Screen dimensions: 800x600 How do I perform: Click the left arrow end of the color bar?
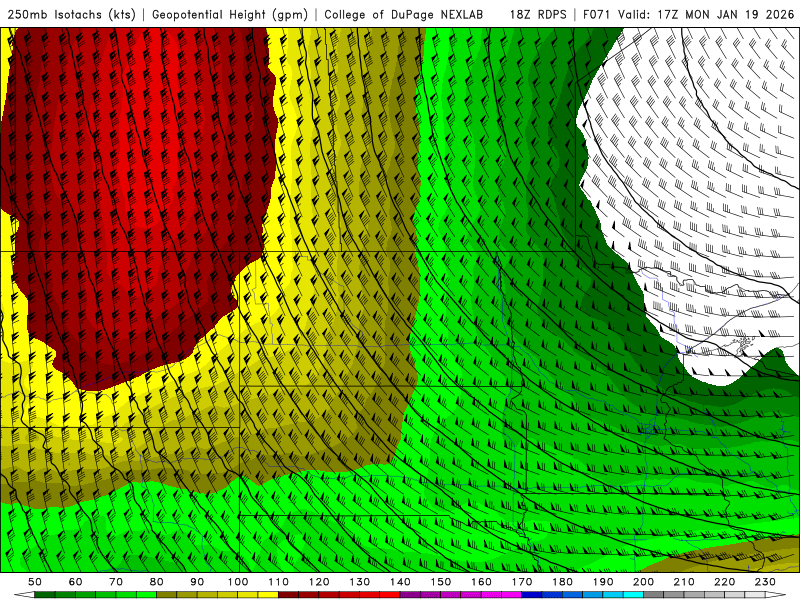(24, 595)
